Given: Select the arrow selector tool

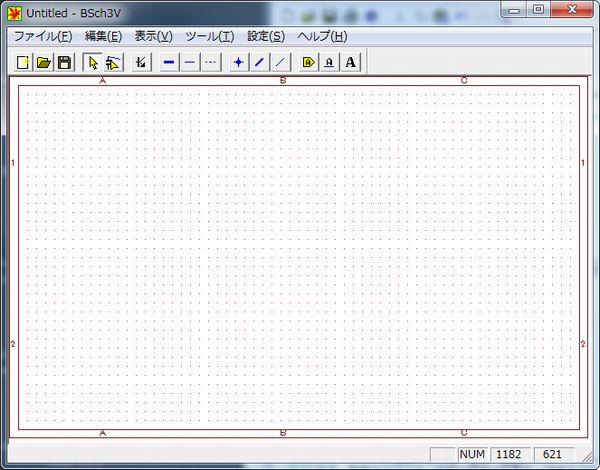Looking at the screenshot, I should (x=93, y=62).
